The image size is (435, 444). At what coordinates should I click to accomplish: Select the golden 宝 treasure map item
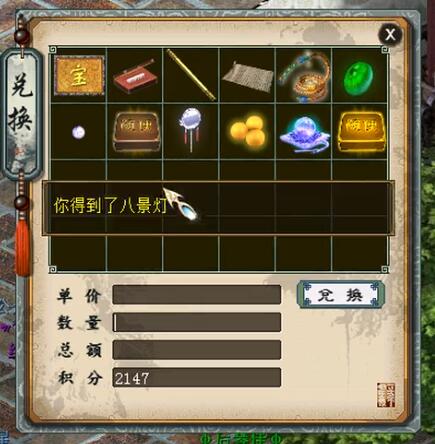(79, 75)
